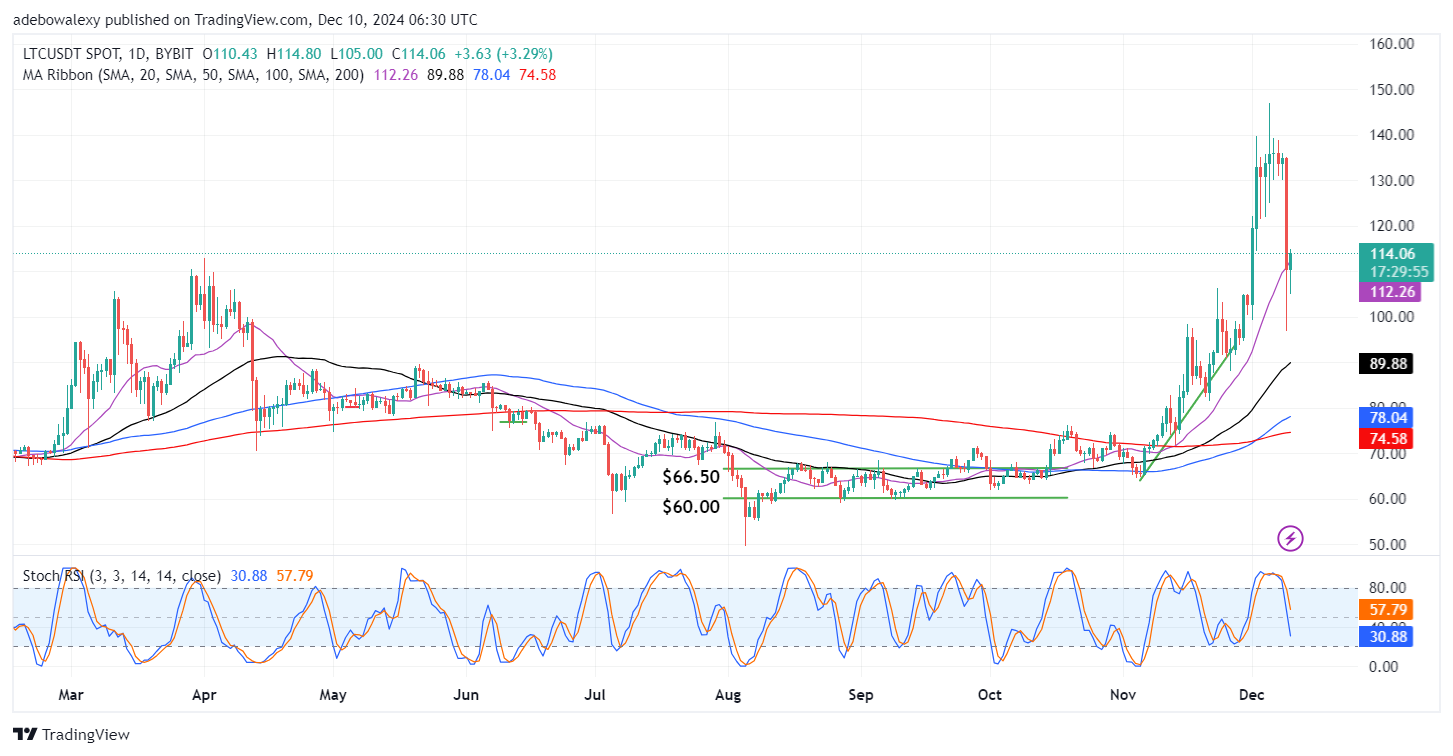Click the 130.00 price axis label
1453x756 pixels.
[1391, 180]
